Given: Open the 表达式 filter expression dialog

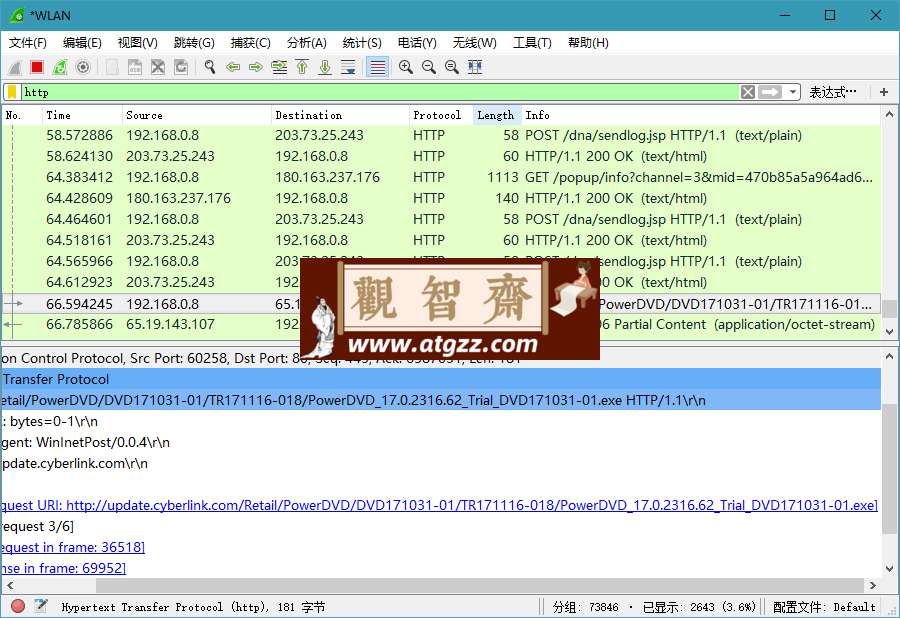Looking at the screenshot, I should (832, 92).
